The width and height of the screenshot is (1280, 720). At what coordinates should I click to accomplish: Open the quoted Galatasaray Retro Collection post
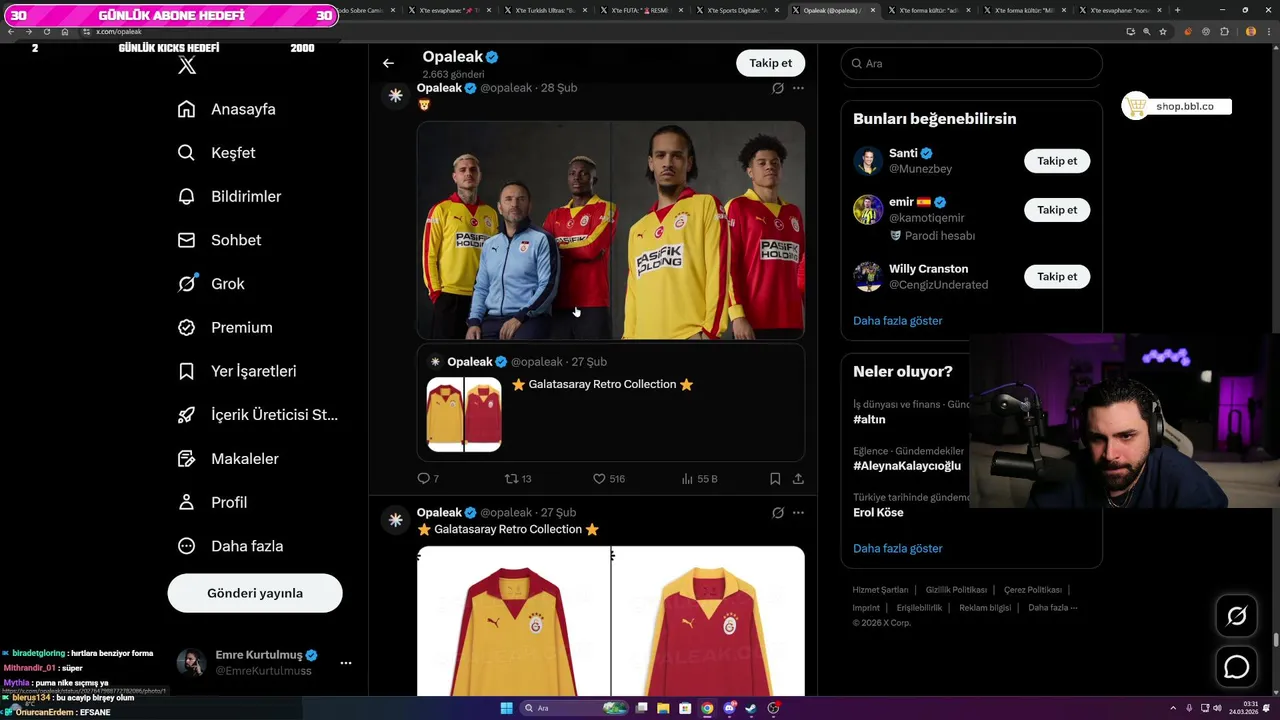click(x=611, y=403)
